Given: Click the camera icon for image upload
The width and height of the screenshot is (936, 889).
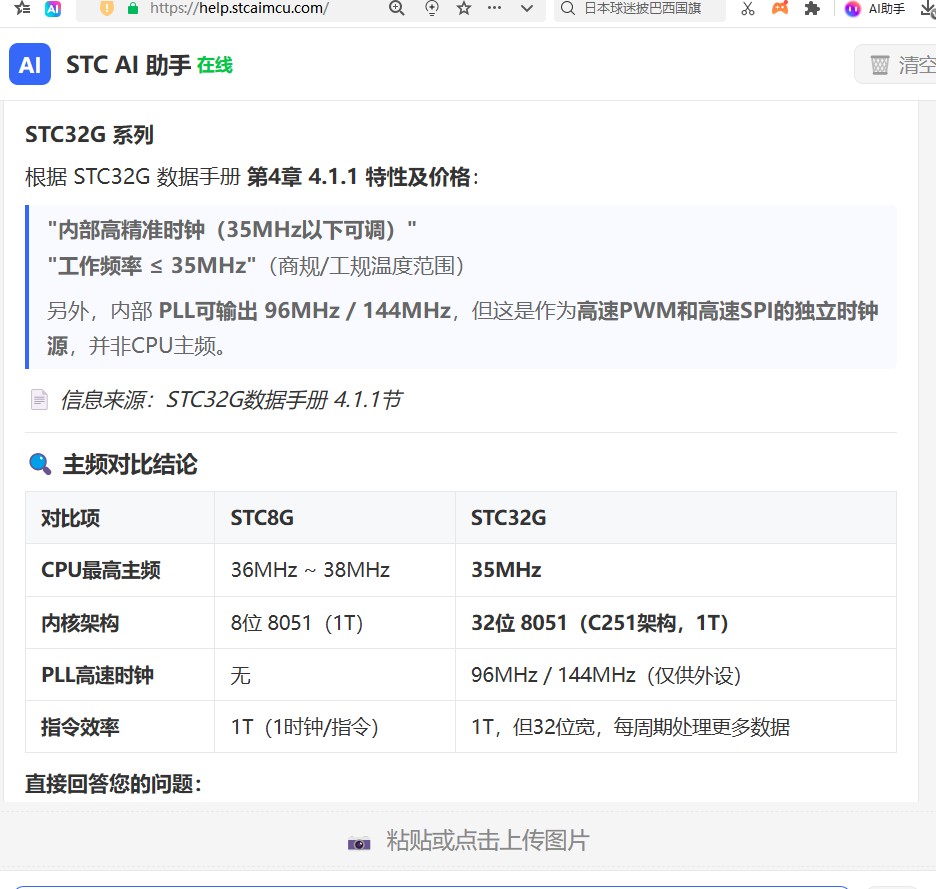Looking at the screenshot, I should [x=359, y=842].
